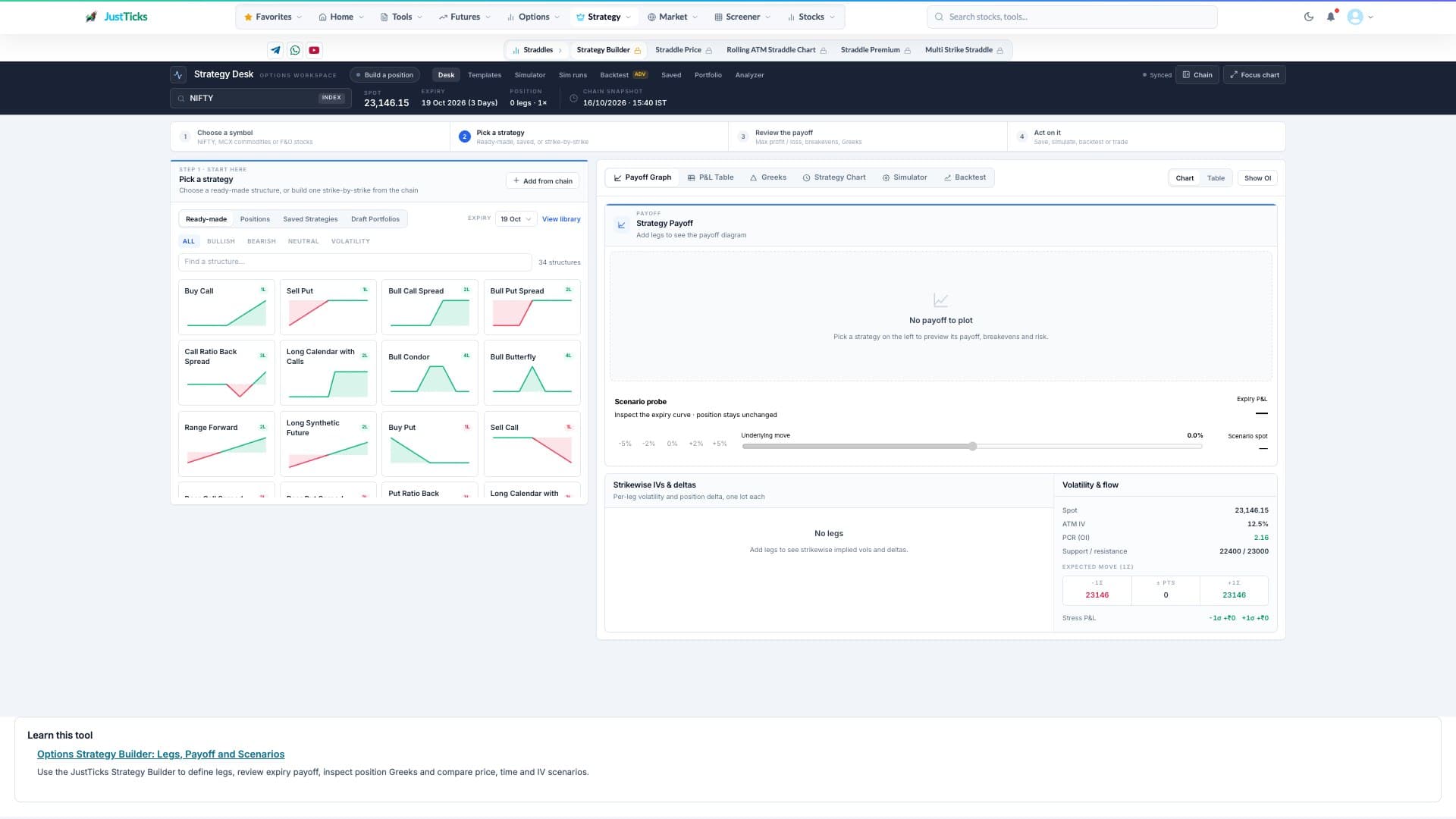This screenshot has width=1456, height=819.
Task: Open the option Chain panel
Action: tap(1197, 75)
